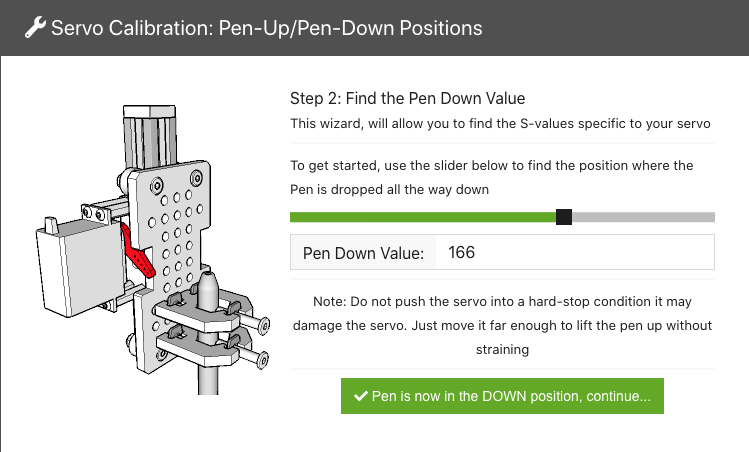The width and height of the screenshot is (749, 452).
Task: Click the checkmark icon on the green button
Action: 361,396
